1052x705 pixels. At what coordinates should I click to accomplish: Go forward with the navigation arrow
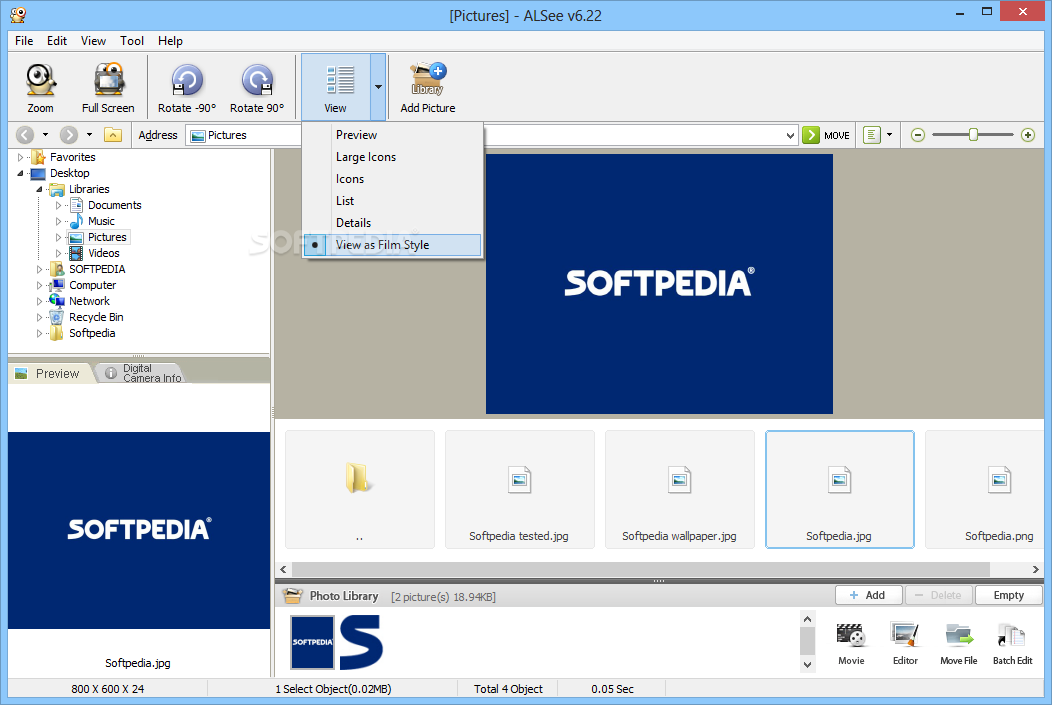pos(68,135)
